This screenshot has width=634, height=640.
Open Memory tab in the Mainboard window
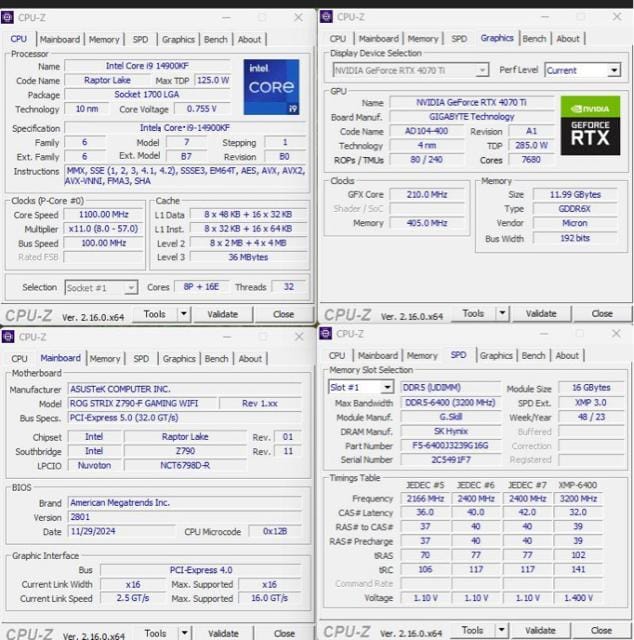click(x=105, y=359)
